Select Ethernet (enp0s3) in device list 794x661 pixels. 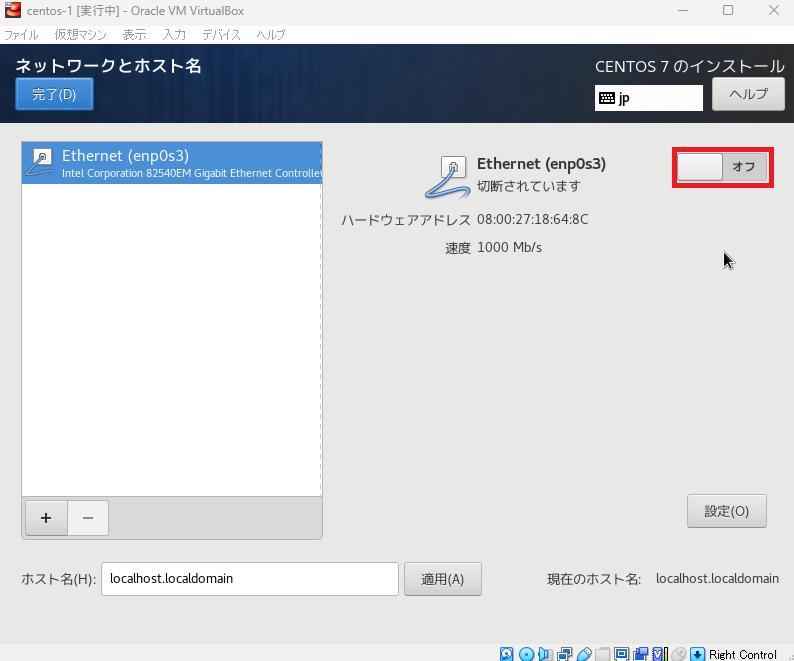(172, 163)
